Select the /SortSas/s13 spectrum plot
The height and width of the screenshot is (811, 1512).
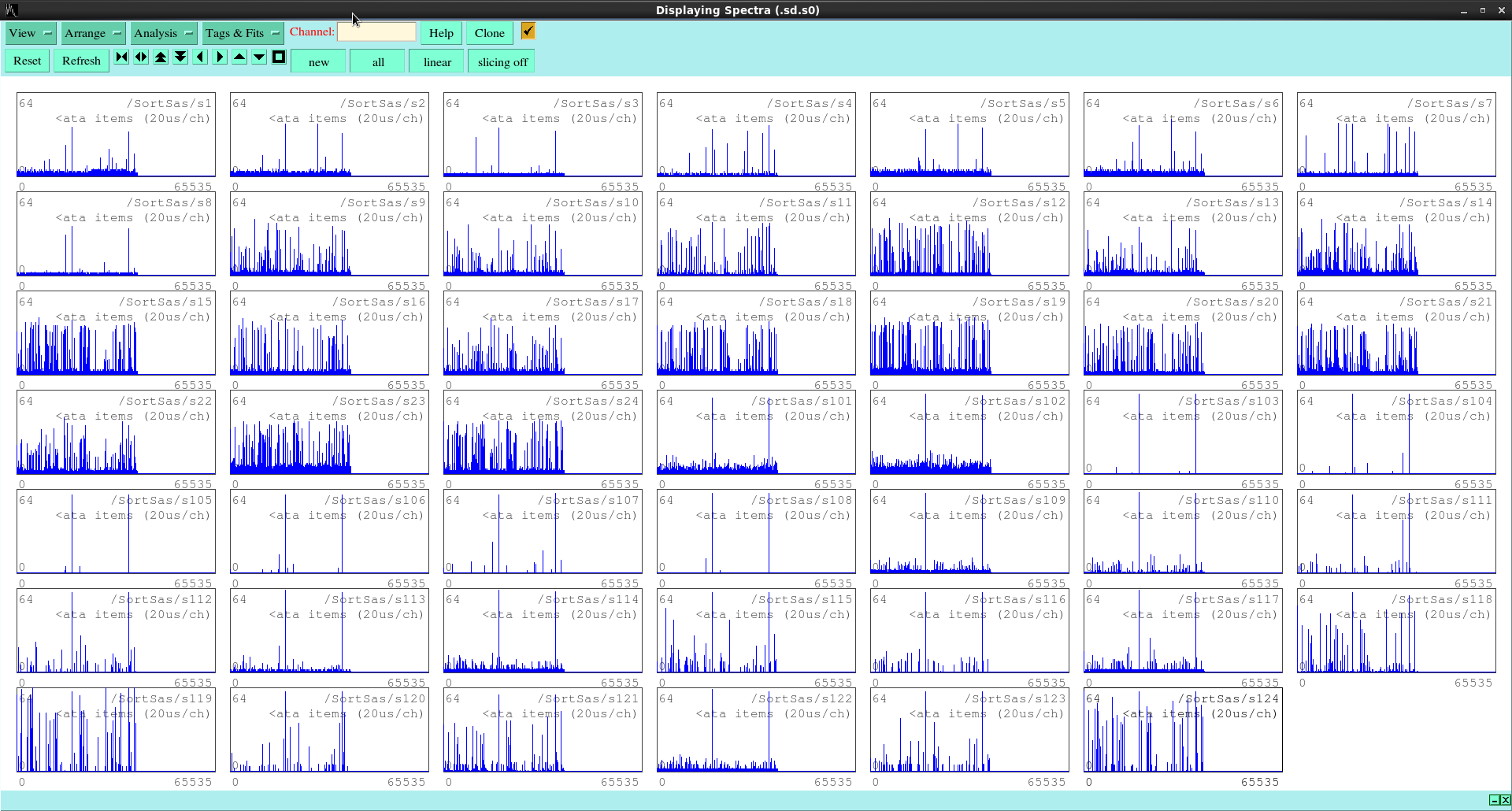click(1183, 234)
